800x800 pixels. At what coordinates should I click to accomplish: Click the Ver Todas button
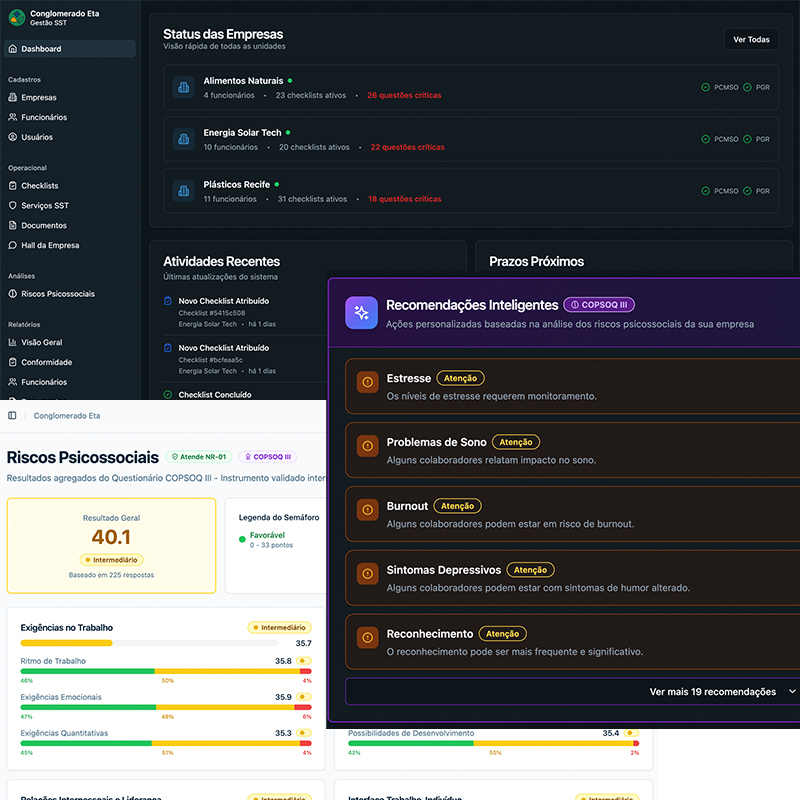coord(751,39)
